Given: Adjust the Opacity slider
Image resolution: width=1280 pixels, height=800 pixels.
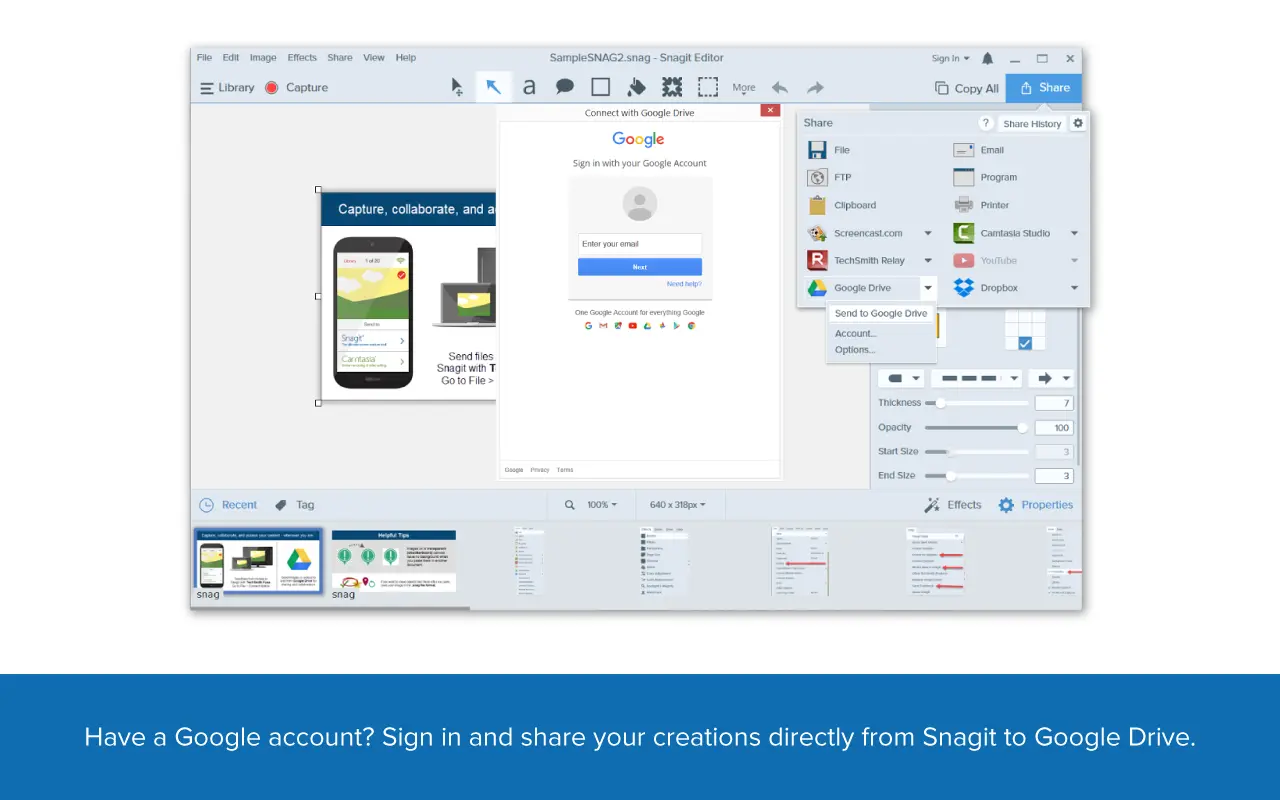Looking at the screenshot, I should click(1022, 428).
